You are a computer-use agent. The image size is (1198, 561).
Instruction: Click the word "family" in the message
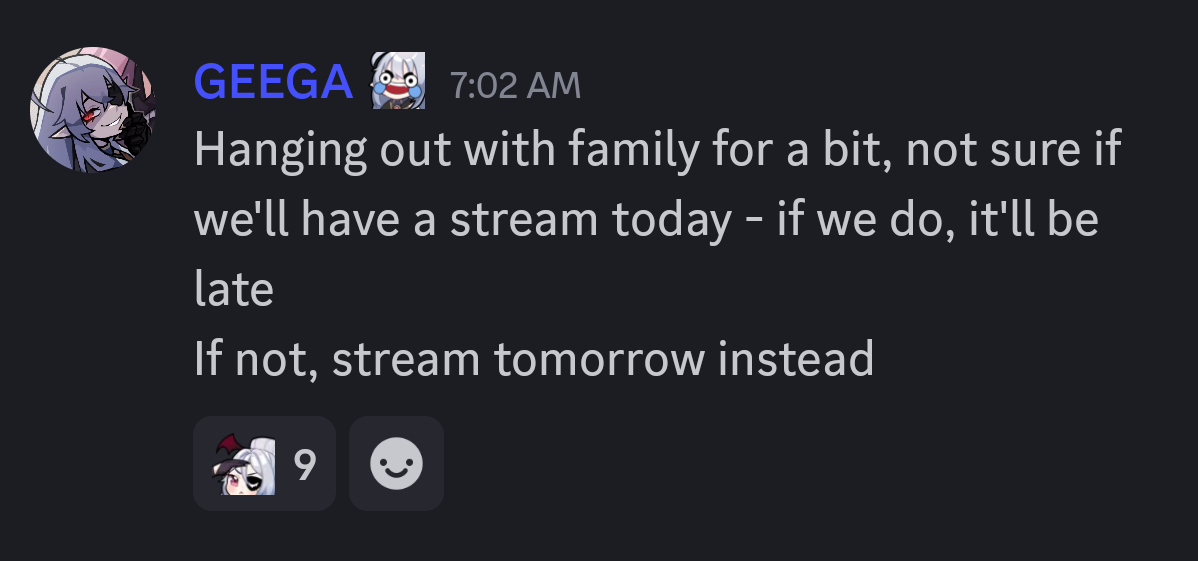[x=625, y=151]
